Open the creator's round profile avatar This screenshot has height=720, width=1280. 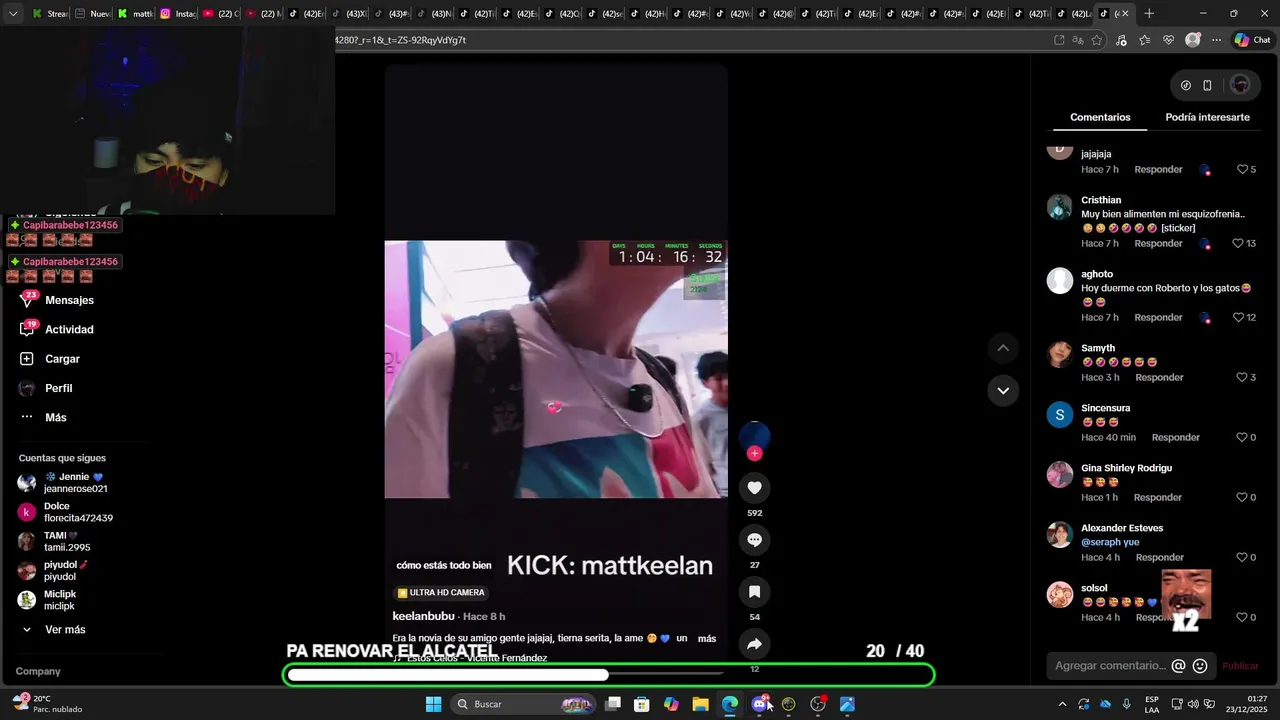[x=754, y=436]
